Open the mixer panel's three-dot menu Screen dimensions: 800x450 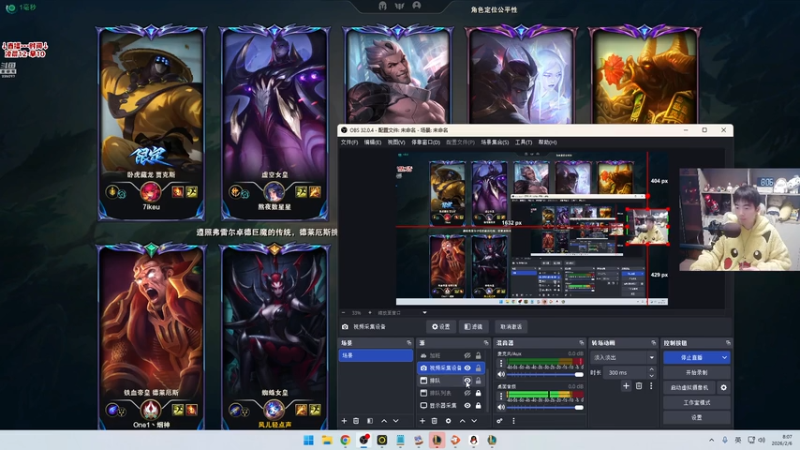pyautogui.click(x=513, y=421)
